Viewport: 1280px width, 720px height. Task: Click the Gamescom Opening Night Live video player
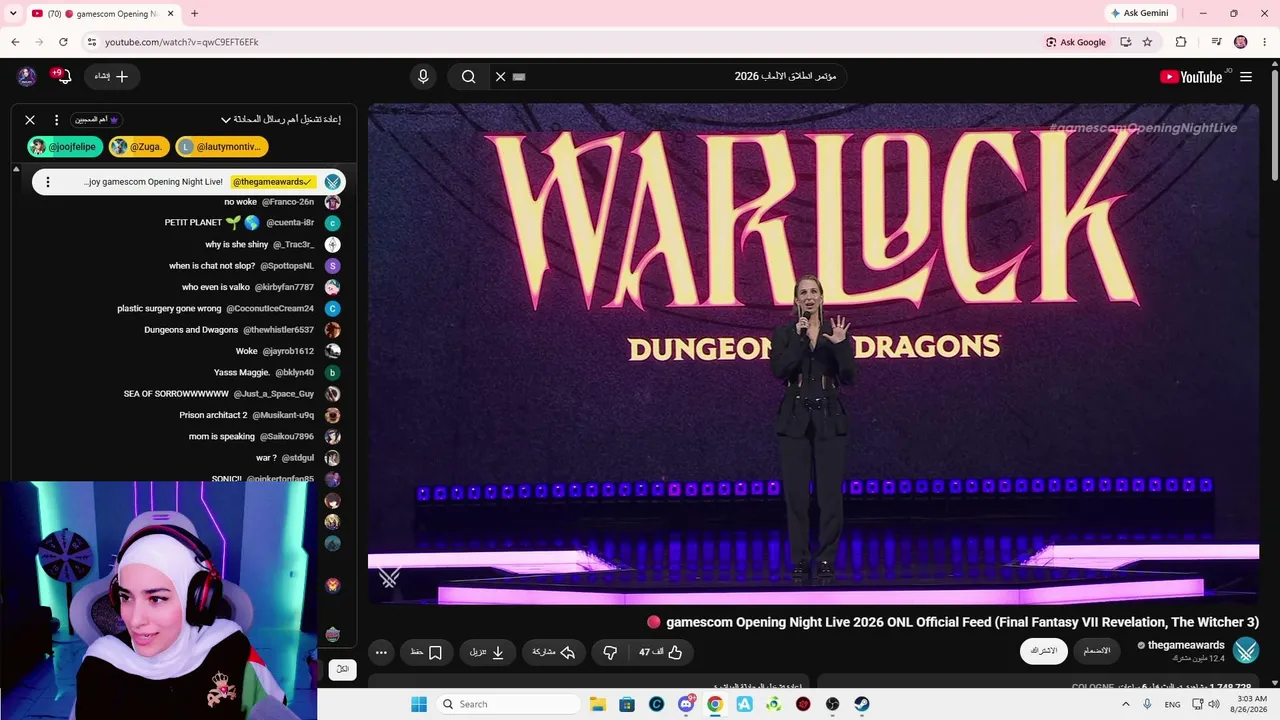point(813,354)
